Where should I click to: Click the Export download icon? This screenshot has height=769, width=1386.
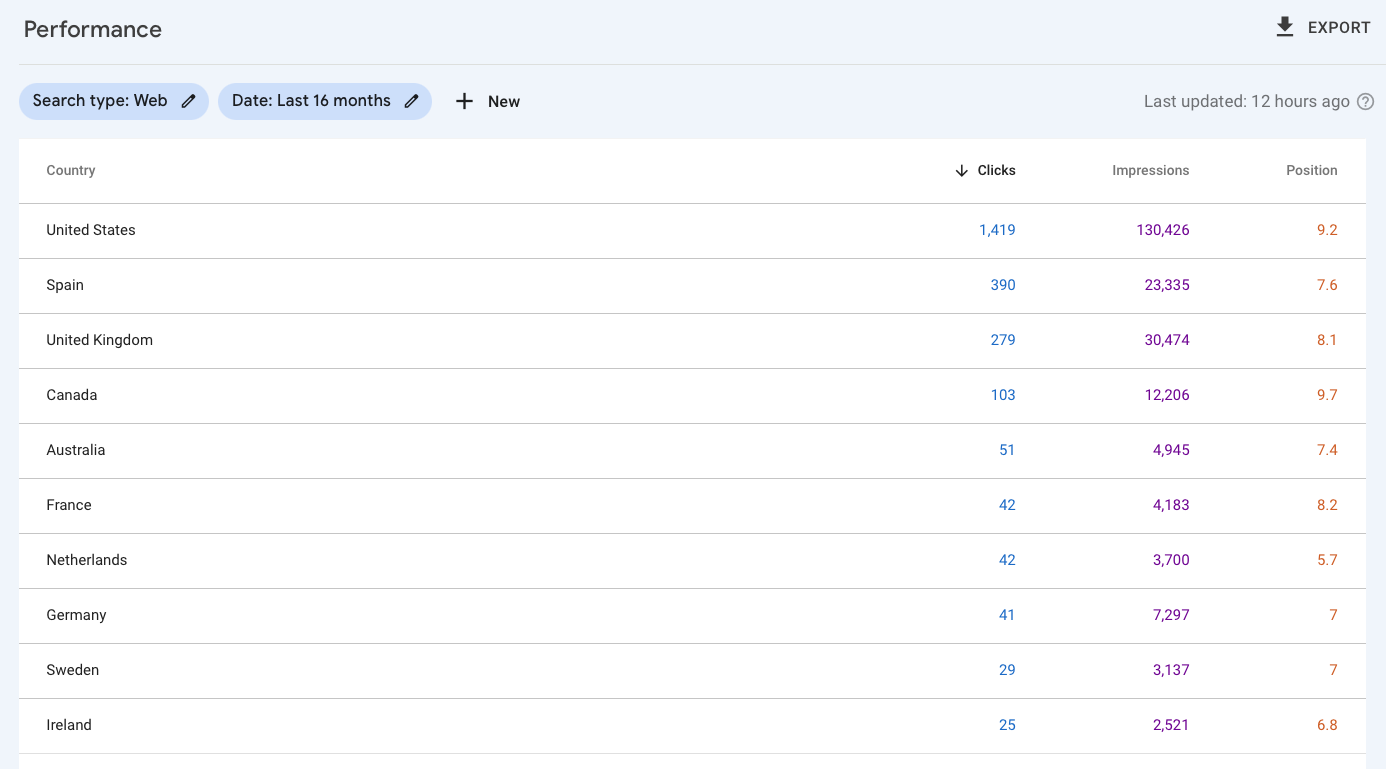[1284, 28]
